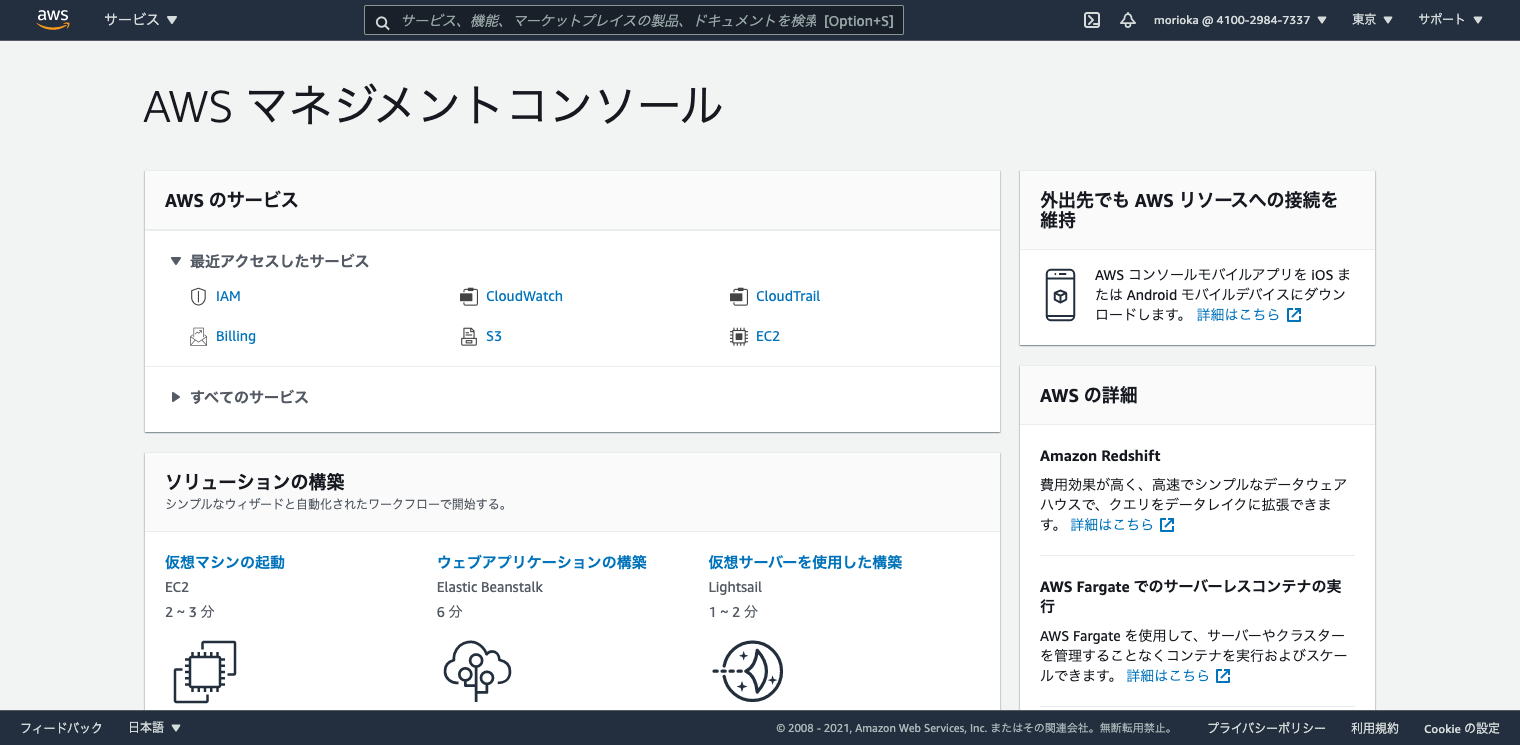The height and width of the screenshot is (745, 1520).
Task: Open the CloudTrail service link
Action: tap(788, 297)
